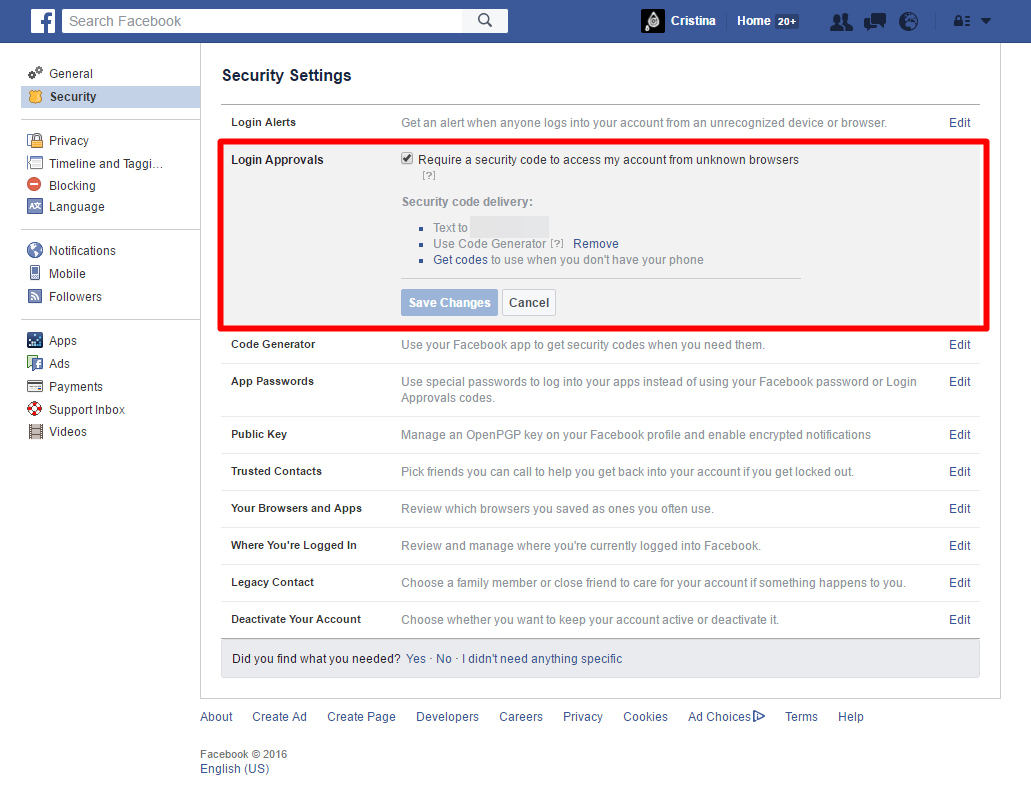Click the Payments card icon
The height and width of the screenshot is (800, 1031).
(35, 386)
